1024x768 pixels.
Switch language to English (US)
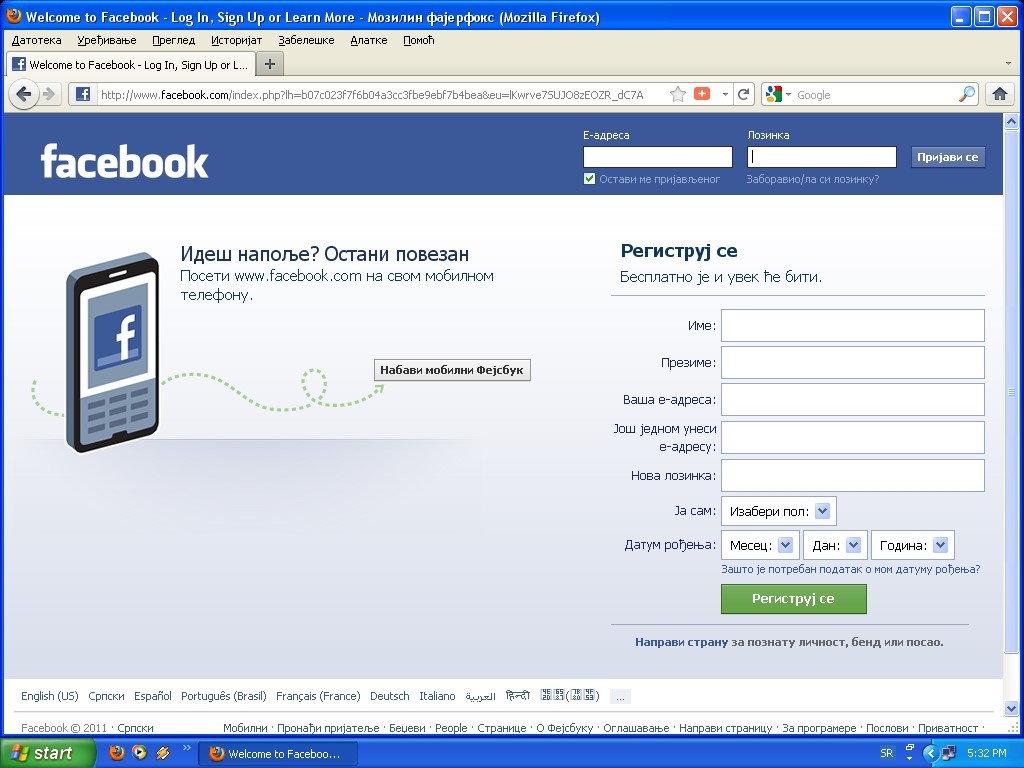tap(50, 696)
